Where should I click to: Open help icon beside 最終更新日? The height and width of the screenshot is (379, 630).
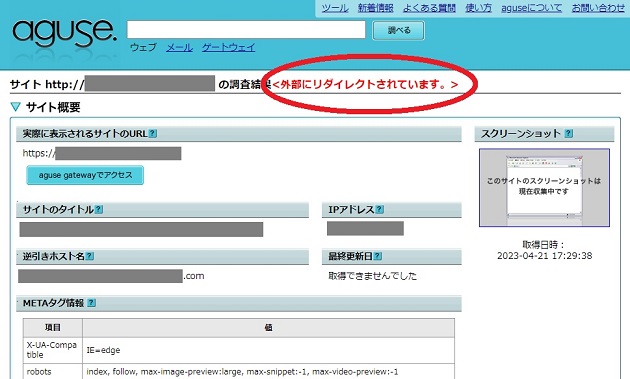[378, 256]
